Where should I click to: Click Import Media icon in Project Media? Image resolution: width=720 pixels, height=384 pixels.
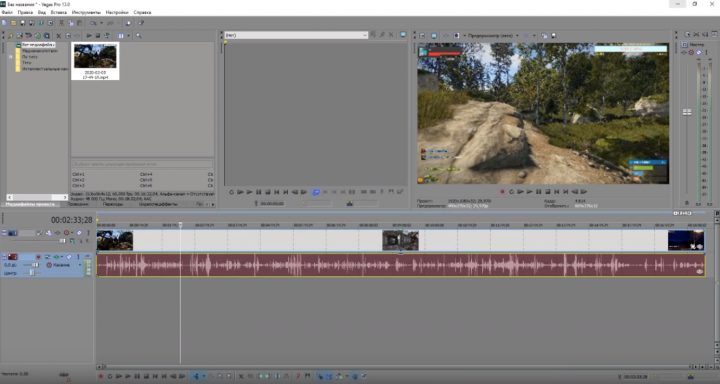click(19, 35)
